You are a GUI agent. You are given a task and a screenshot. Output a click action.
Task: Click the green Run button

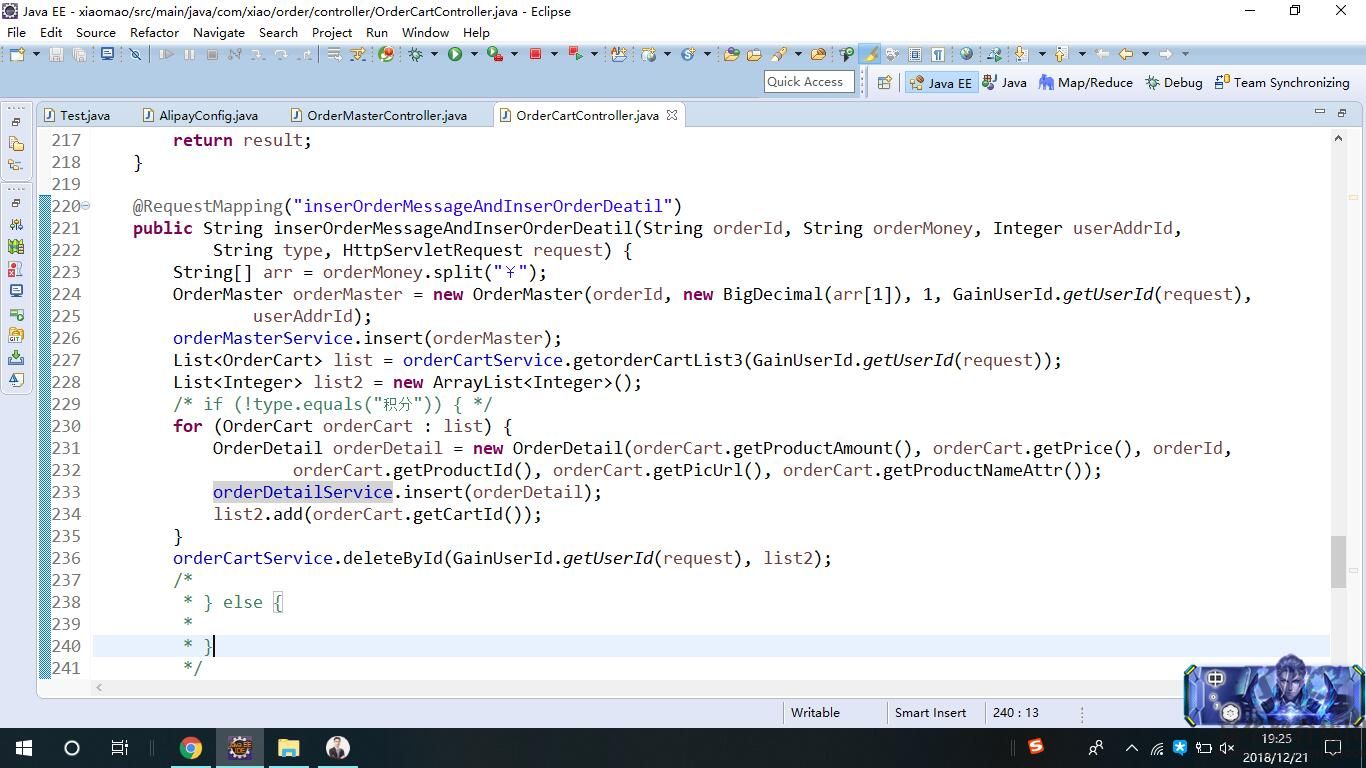(455, 54)
